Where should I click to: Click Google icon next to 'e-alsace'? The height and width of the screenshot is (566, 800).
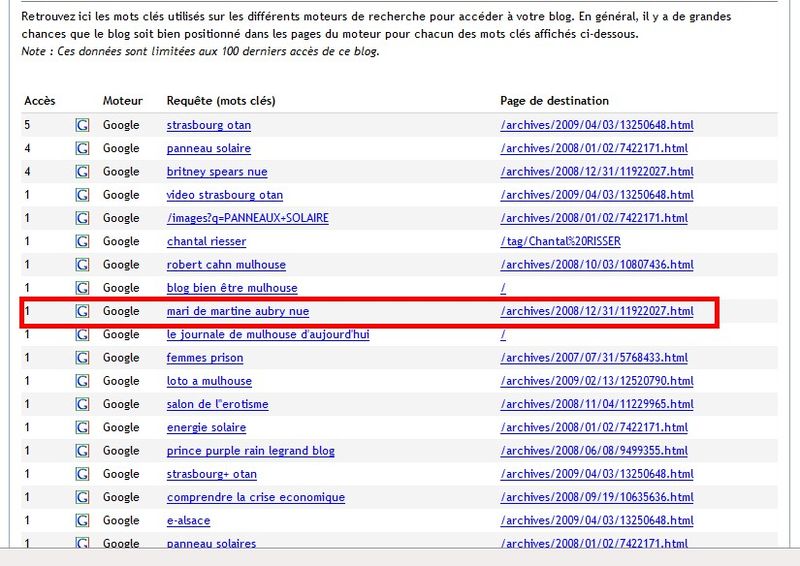click(82, 521)
